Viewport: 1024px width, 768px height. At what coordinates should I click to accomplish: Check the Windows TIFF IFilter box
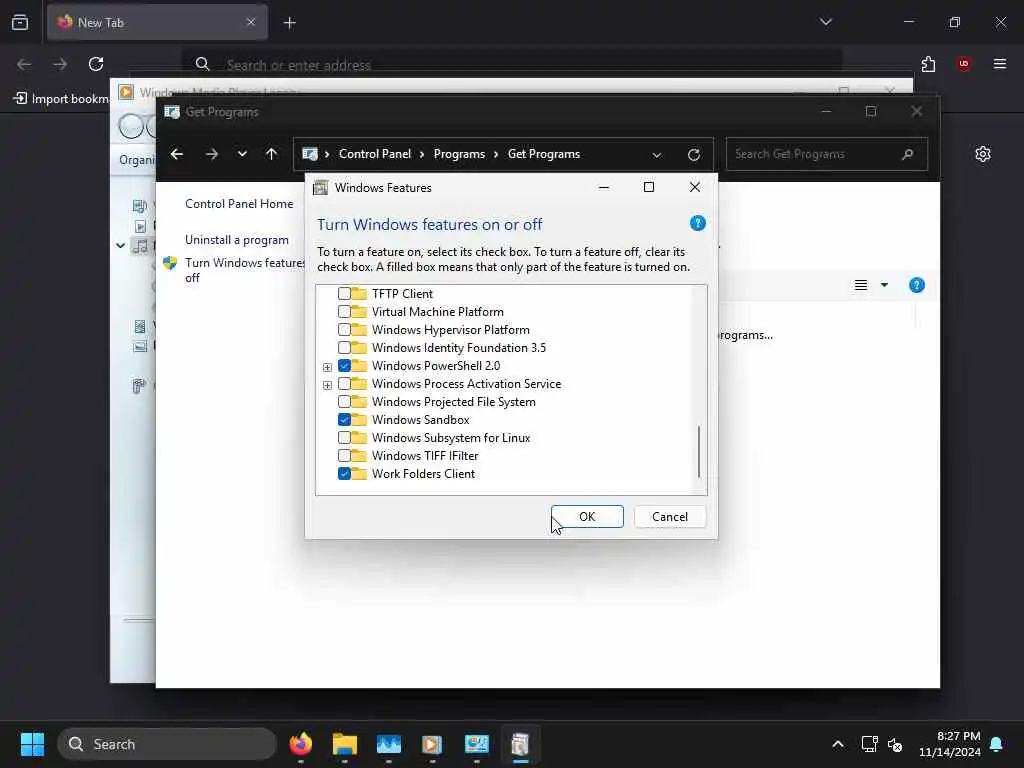point(344,455)
